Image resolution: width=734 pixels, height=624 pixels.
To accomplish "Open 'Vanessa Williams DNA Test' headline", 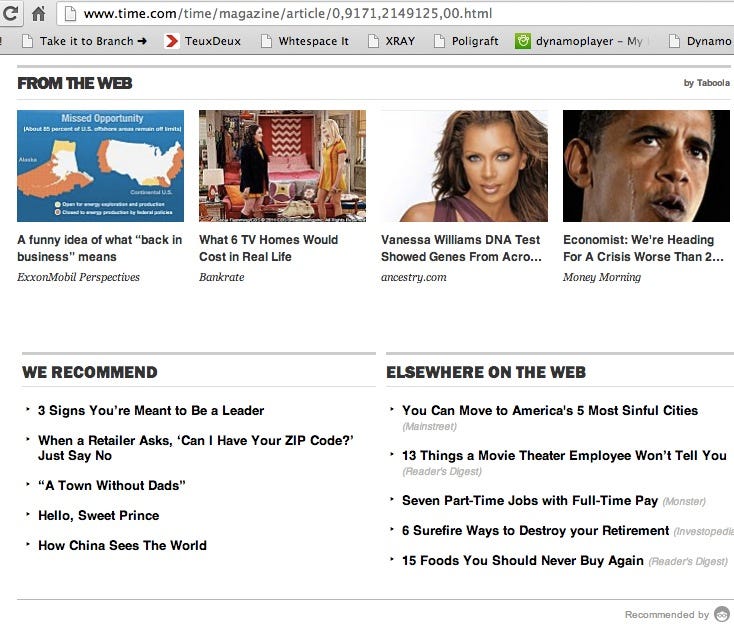I will 461,248.
